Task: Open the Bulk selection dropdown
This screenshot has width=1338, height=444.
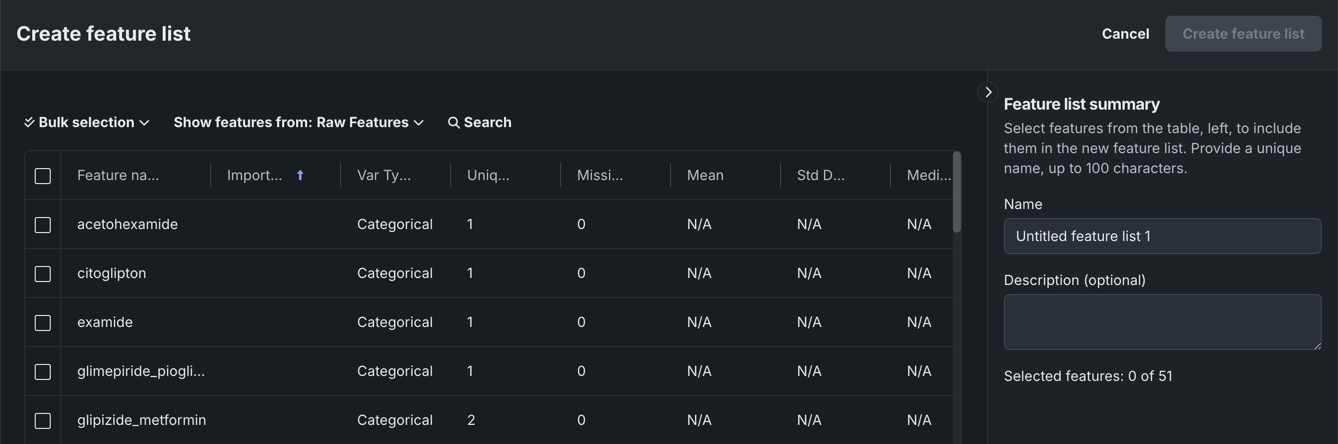Action: click(88, 122)
